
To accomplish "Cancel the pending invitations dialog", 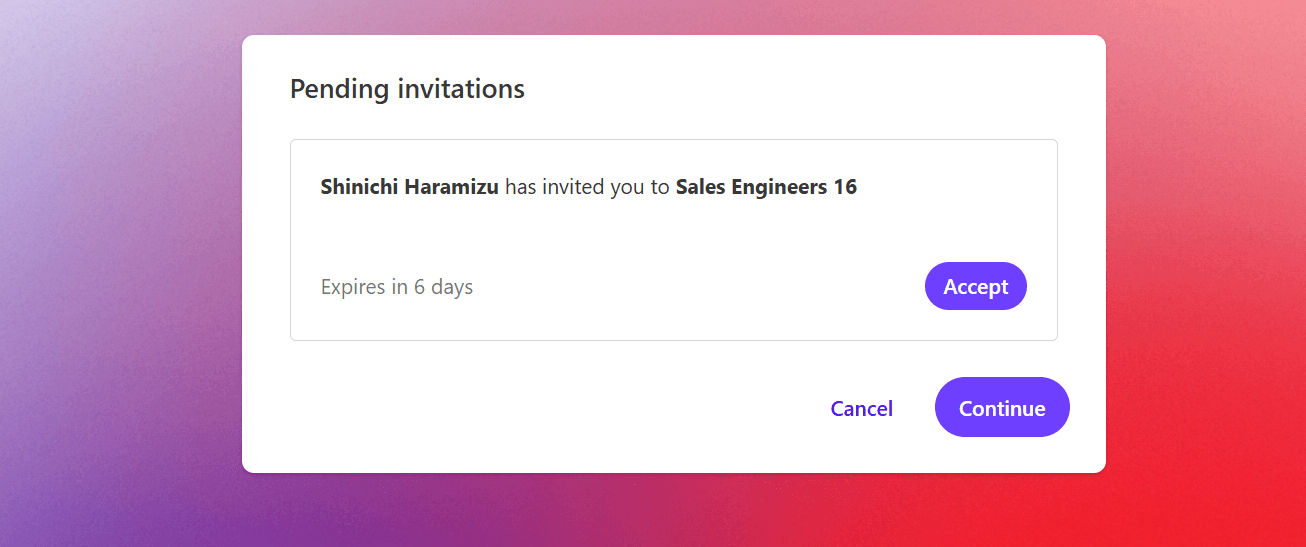I will [x=861, y=408].
